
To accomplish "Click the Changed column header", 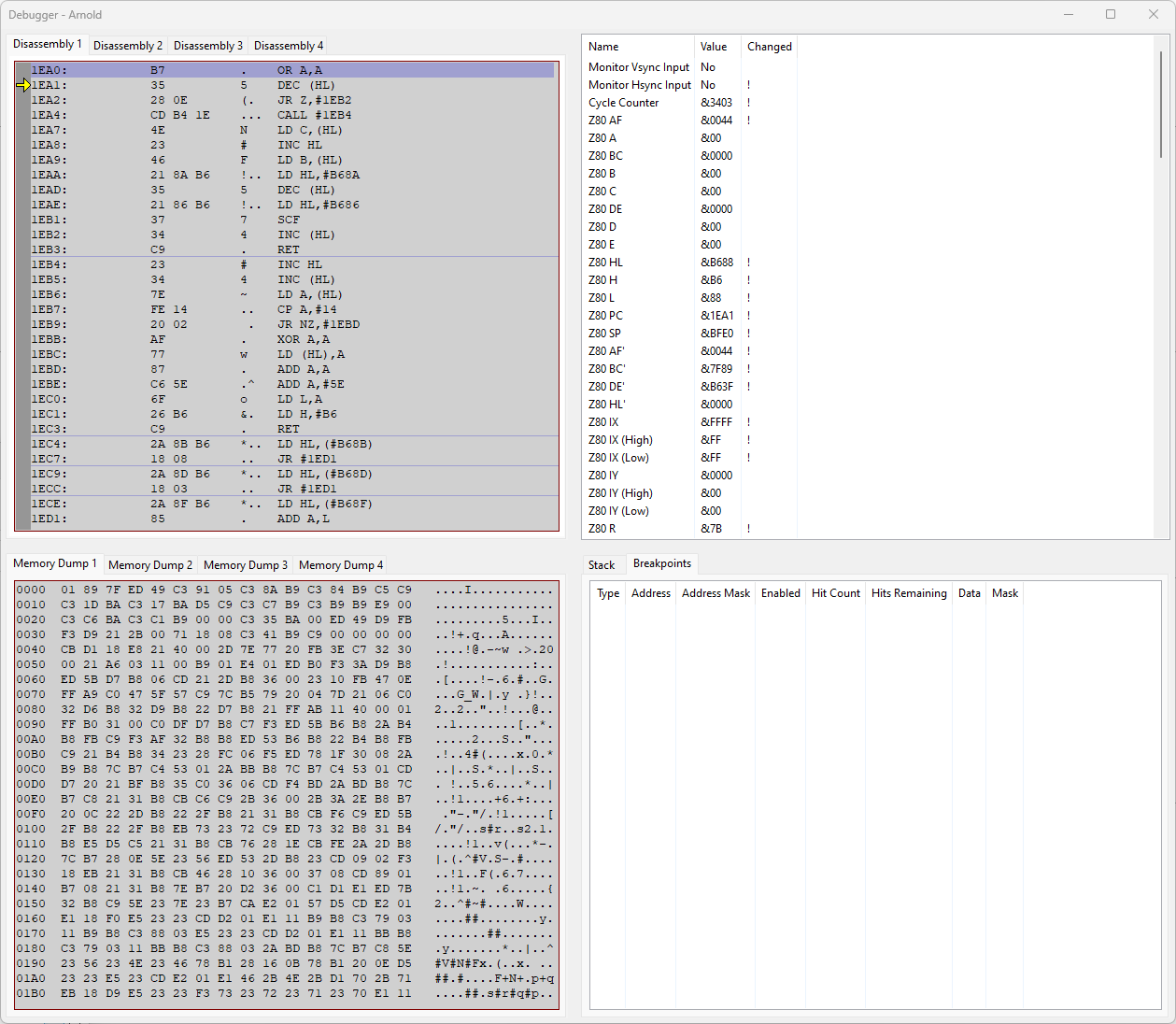I will (770, 47).
